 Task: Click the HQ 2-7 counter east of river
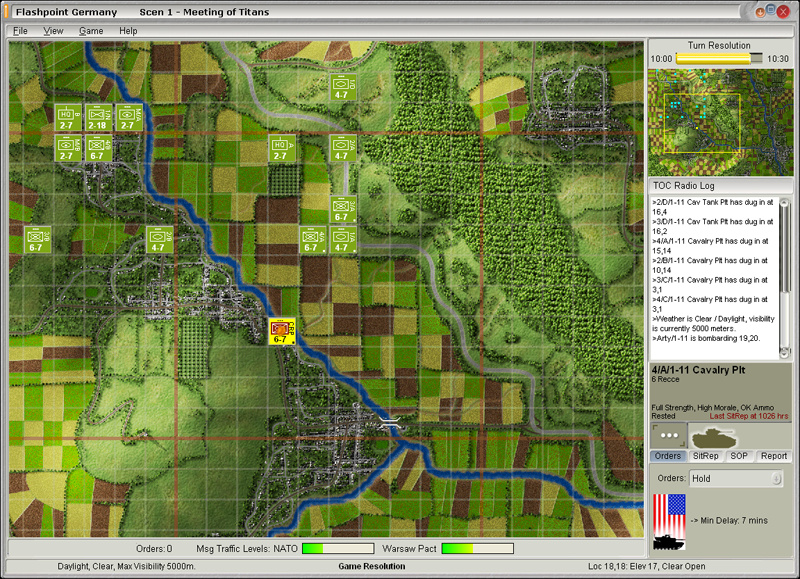pos(281,149)
